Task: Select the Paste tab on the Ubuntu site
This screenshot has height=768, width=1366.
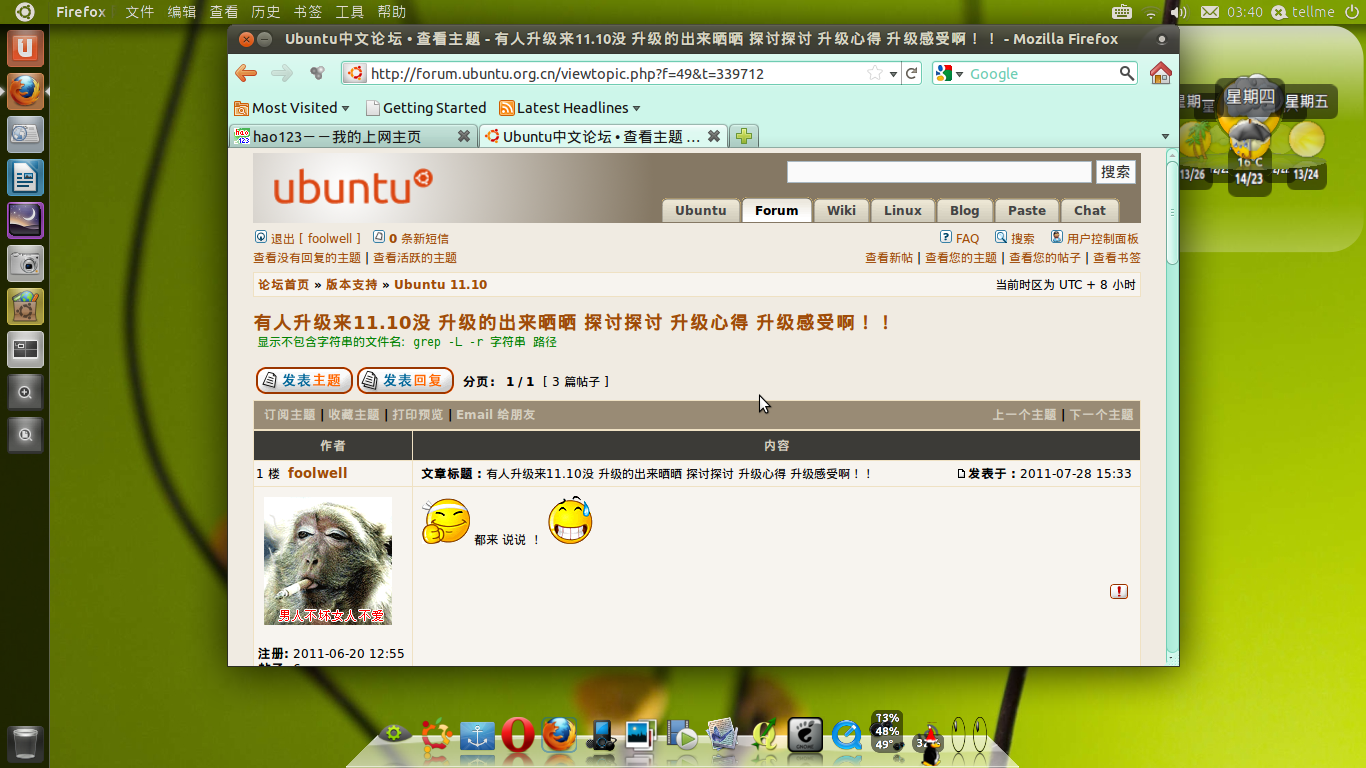Action: [1027, 210]
